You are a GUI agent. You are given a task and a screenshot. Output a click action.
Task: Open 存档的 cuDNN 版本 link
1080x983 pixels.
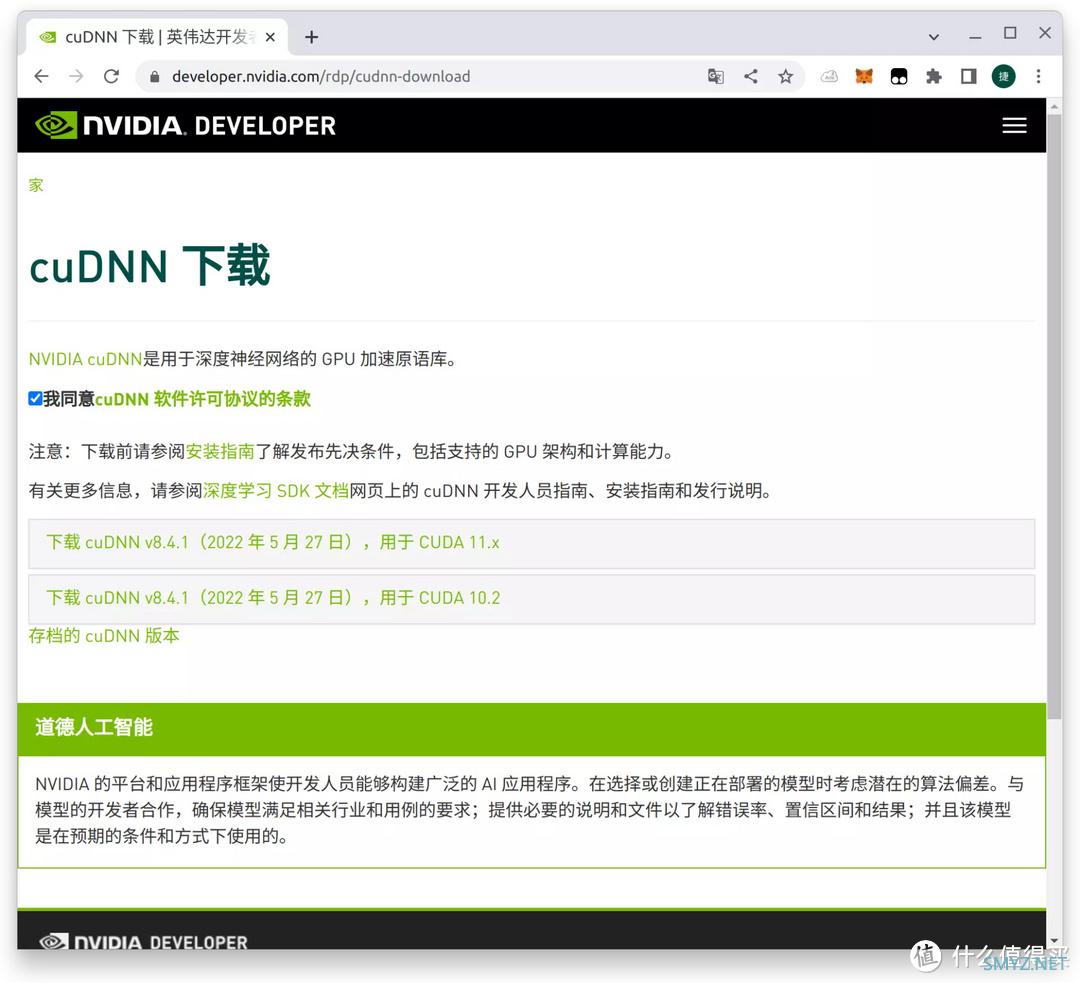pyautogui.click(x=104, y=635)
